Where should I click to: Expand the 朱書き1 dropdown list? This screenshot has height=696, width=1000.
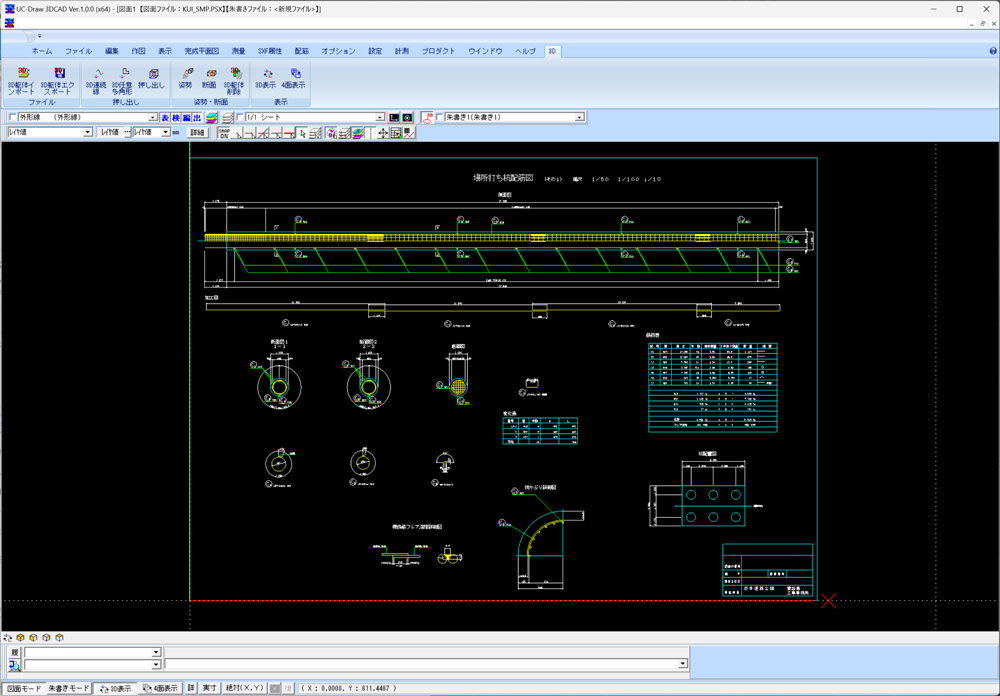tap(579, 117)
